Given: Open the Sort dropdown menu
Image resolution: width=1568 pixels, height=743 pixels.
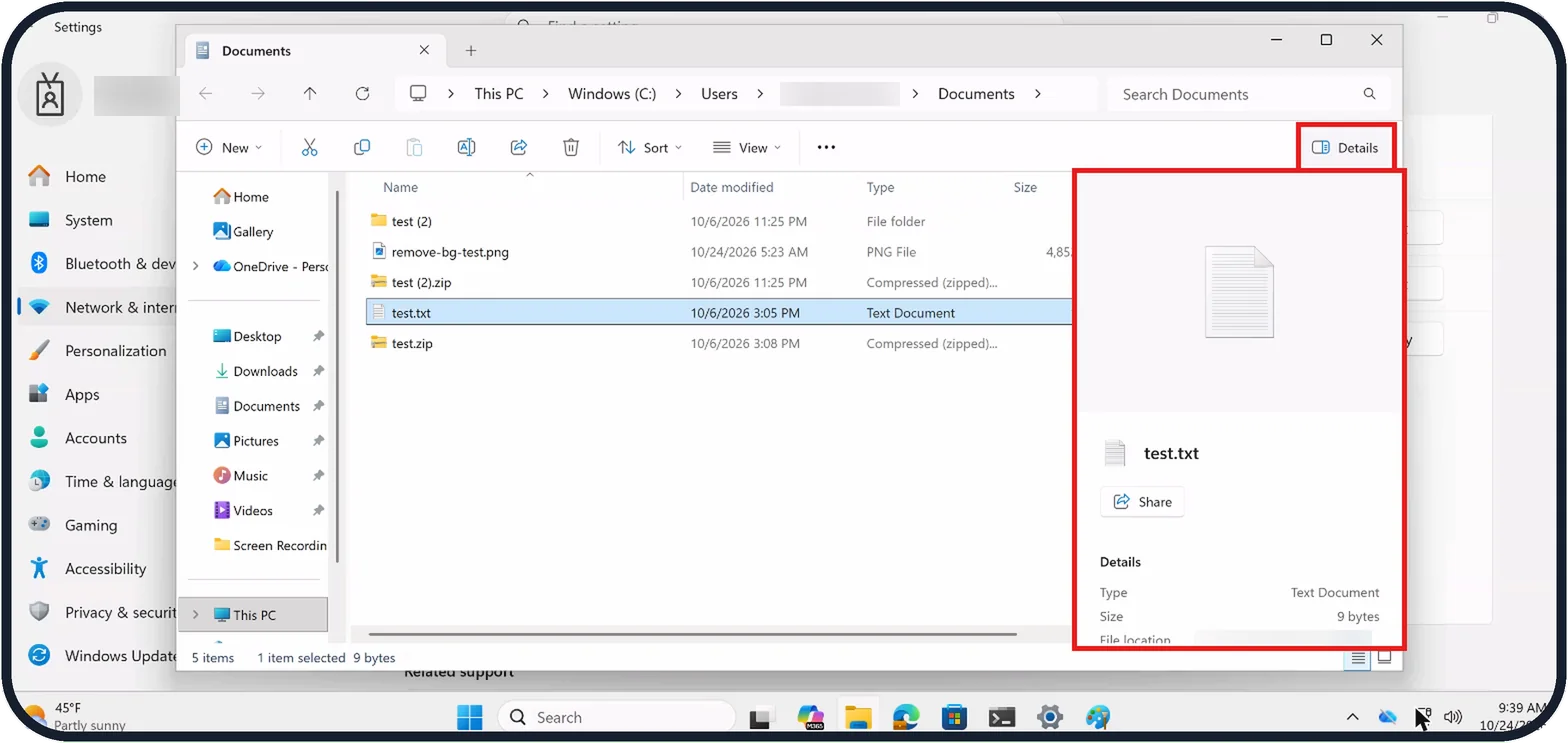Looking at the screenshot, I should 650,147.
